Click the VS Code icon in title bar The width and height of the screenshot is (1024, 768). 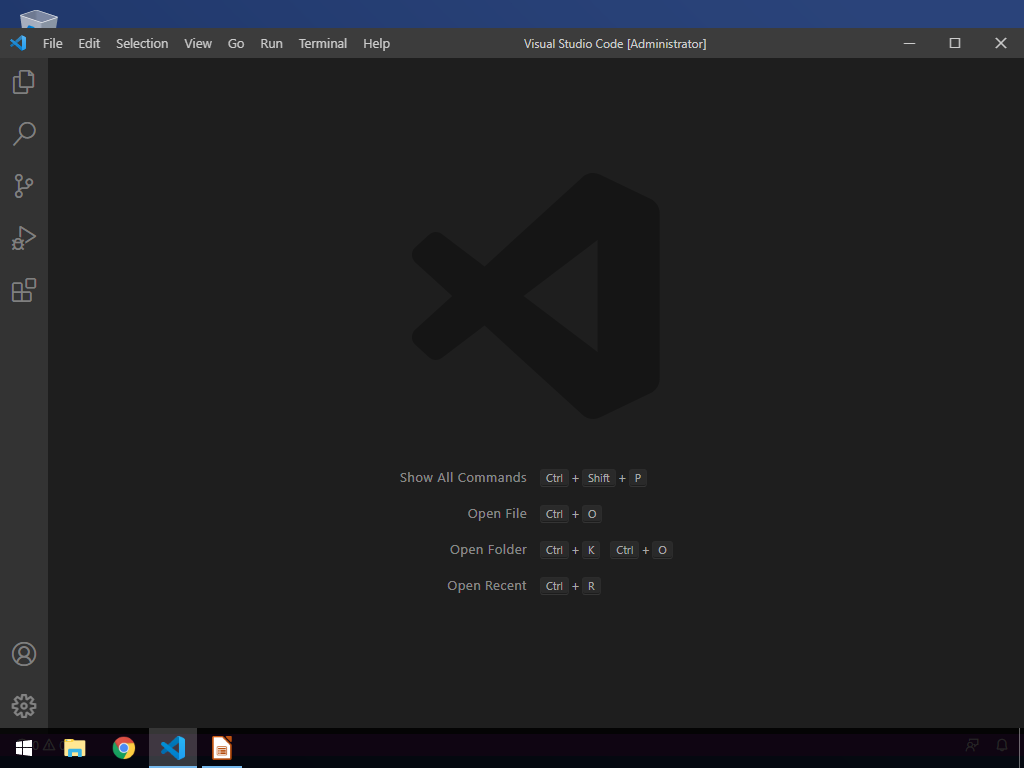(x=18, y=43)
